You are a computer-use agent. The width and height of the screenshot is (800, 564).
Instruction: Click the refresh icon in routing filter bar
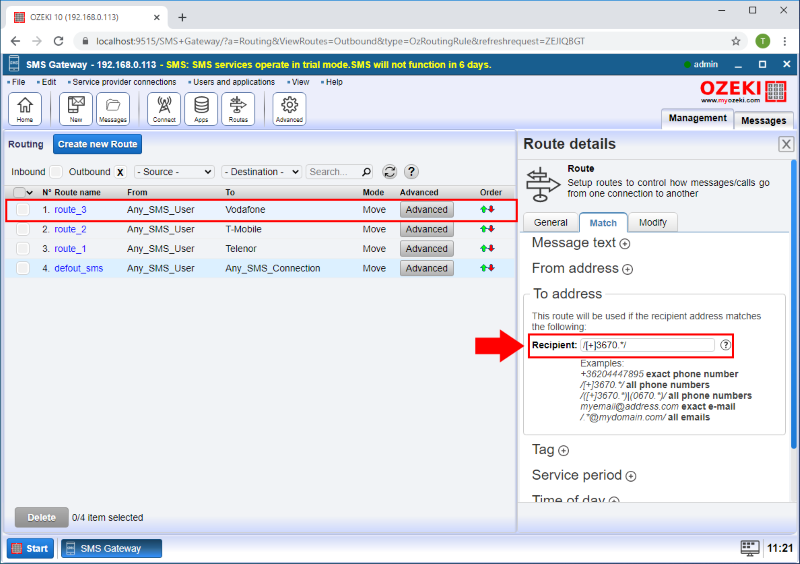[x=390, y=172]
